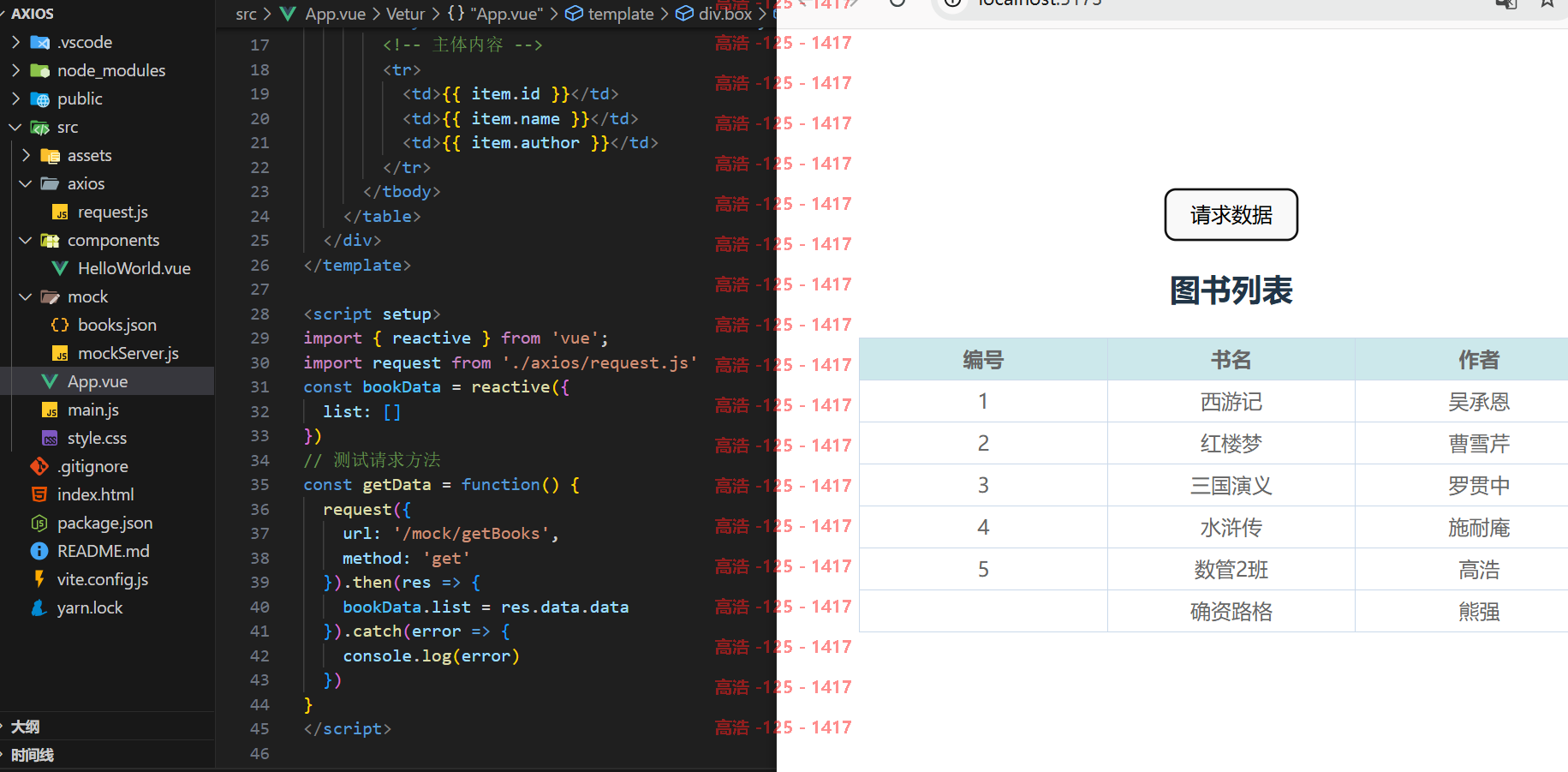The height and width of the screenshot is (772, 1568).
Task: Click the 编号 column header
Action: pos(983,360)
